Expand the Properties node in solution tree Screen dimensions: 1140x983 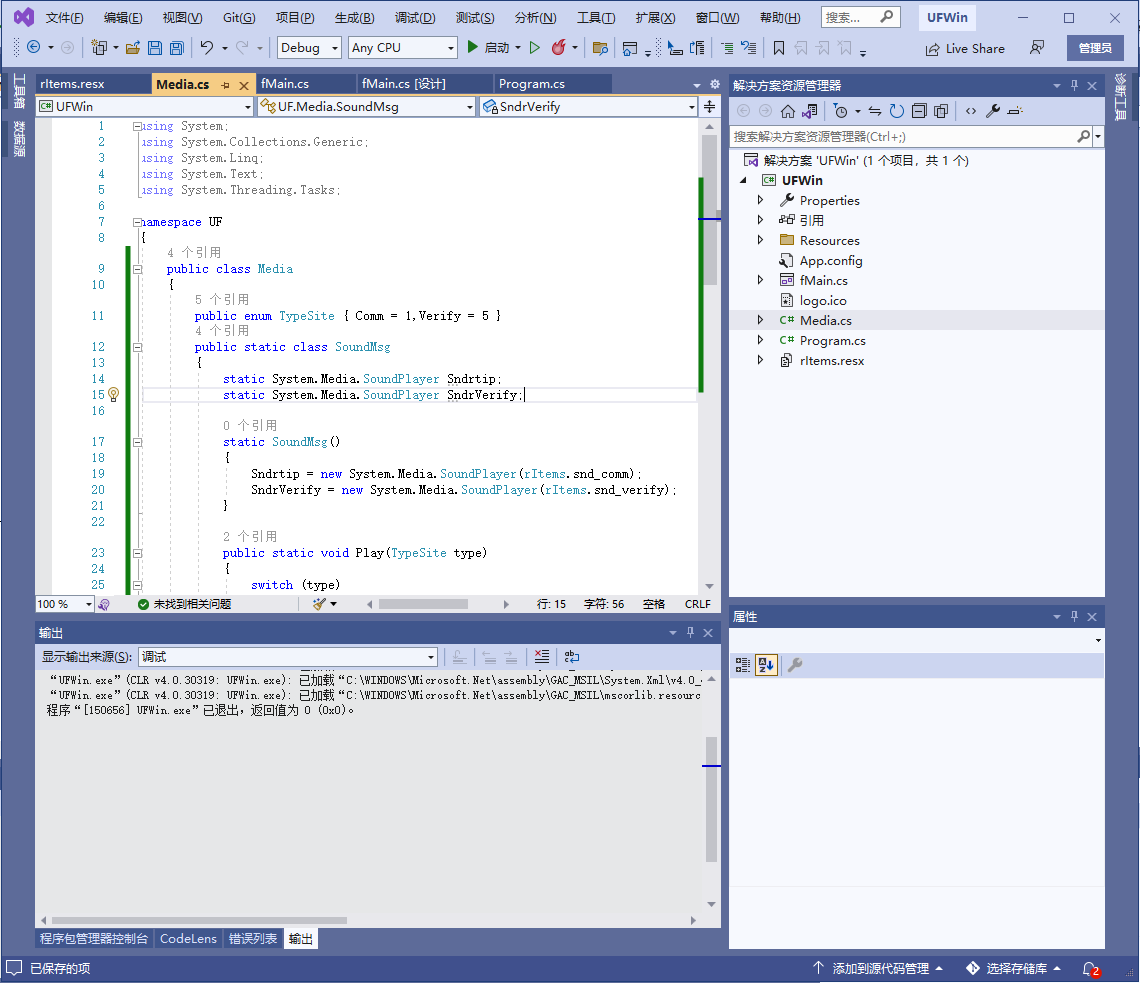760,200
